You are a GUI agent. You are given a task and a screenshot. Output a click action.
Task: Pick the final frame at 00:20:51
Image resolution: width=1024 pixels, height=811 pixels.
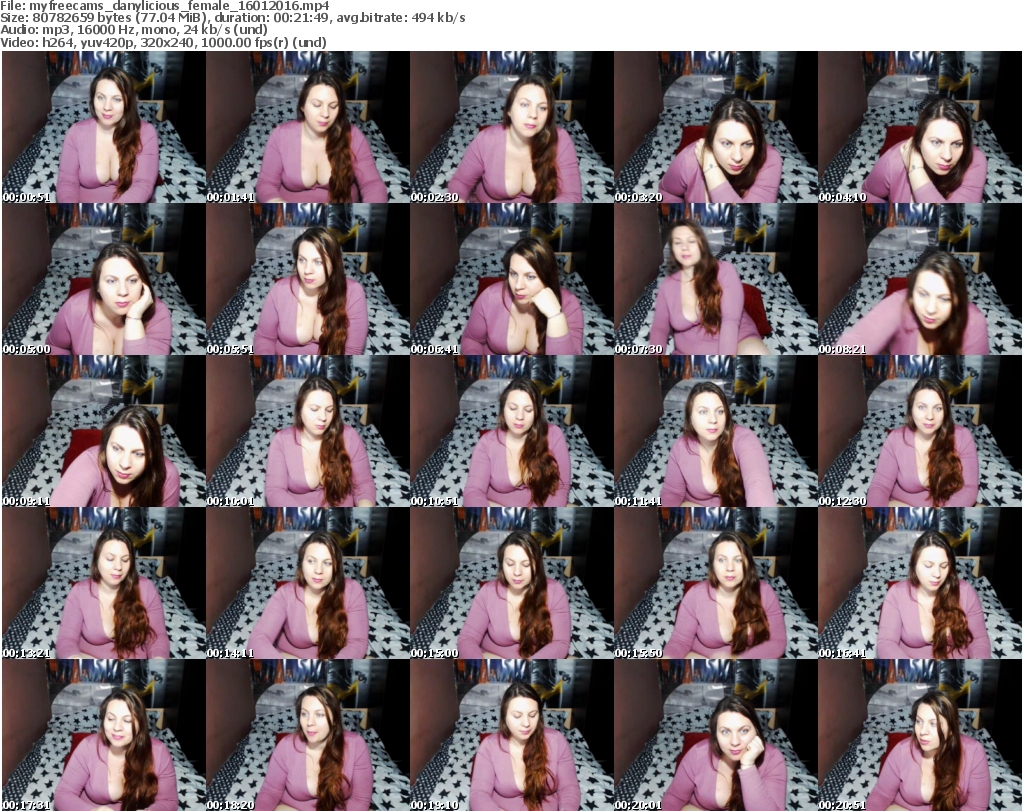tap(920, 735)
